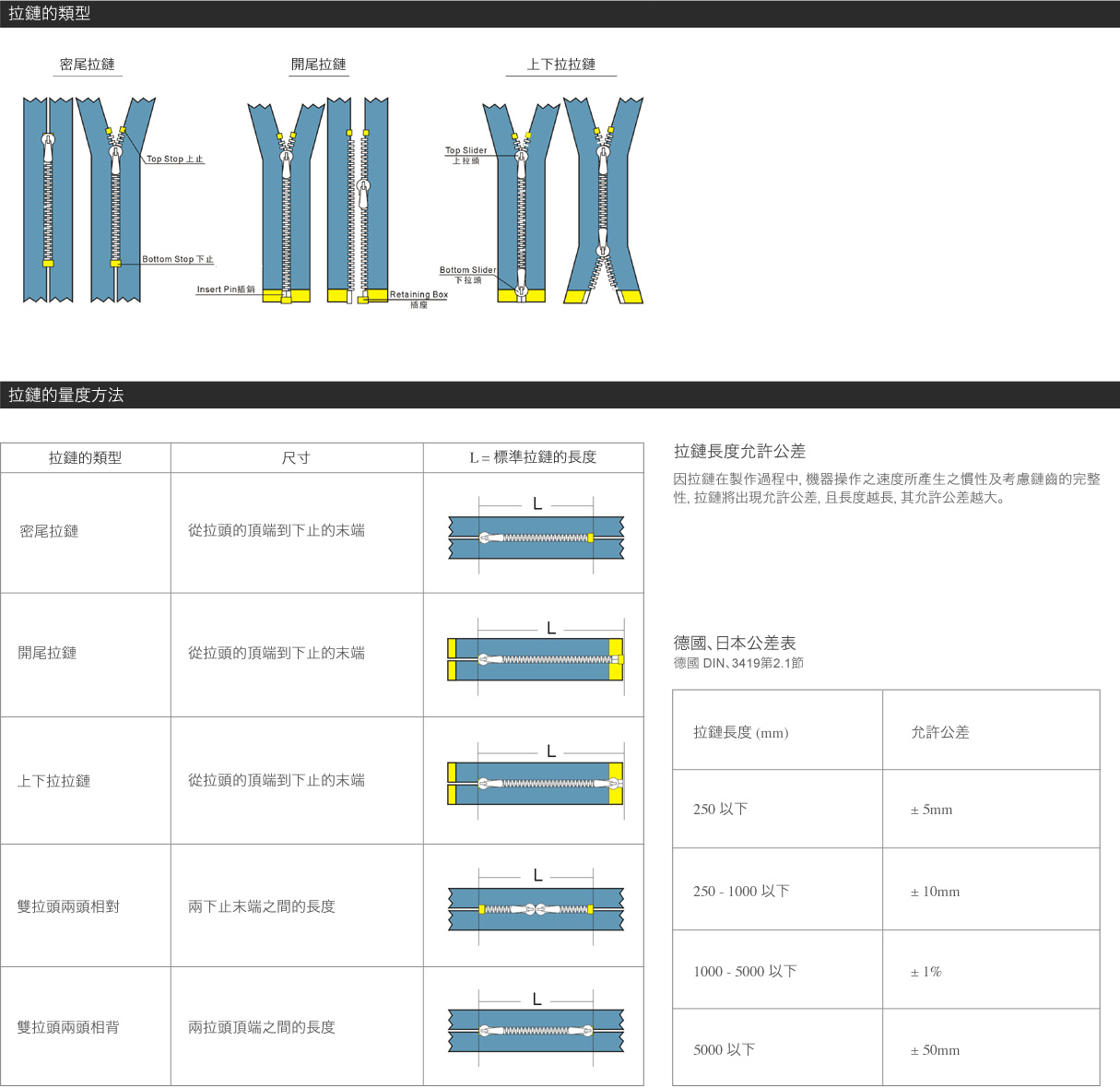
Task: Click the two-way zipper open at bottom
Action: [603, 200]
